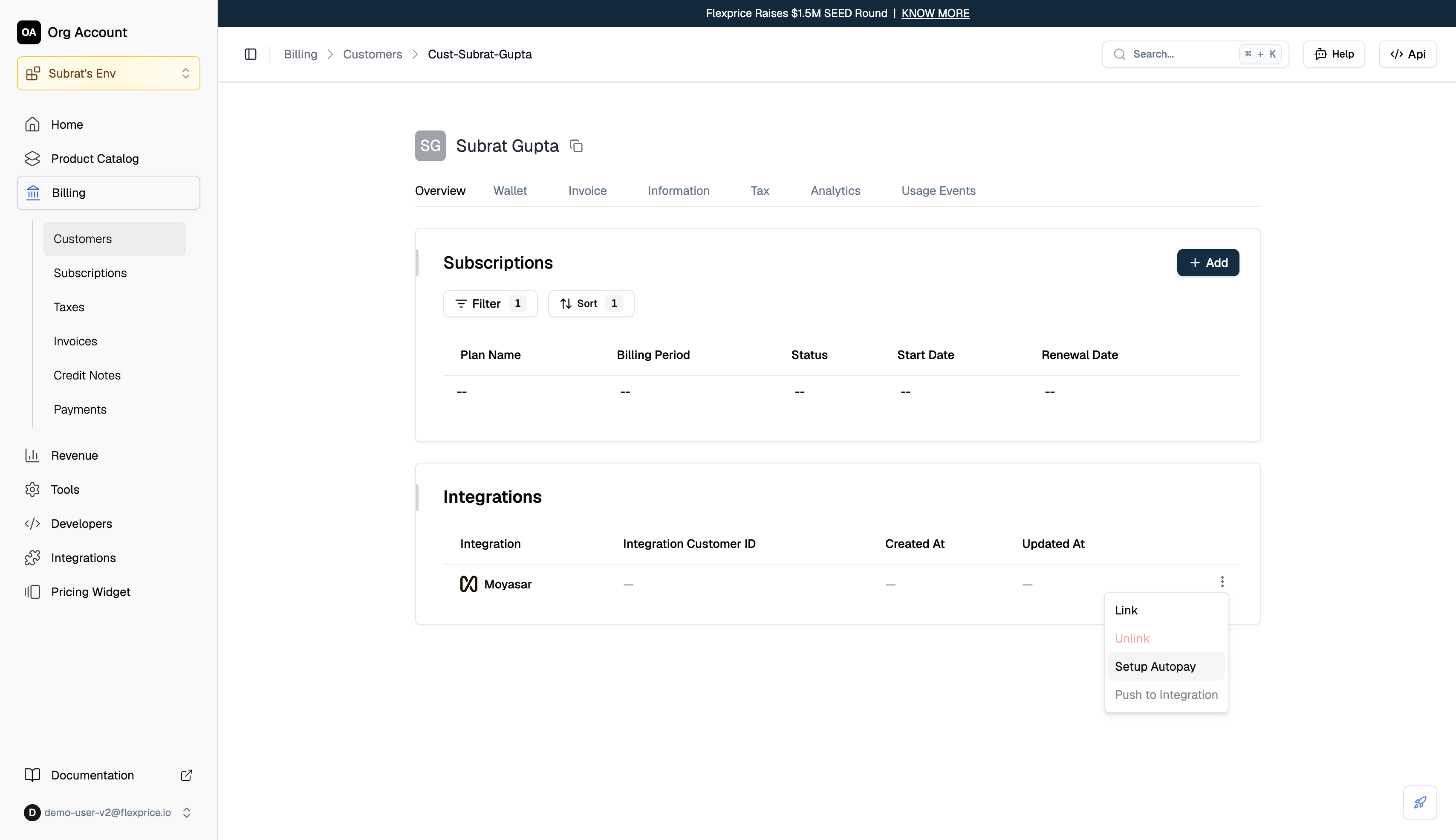Click the Created At column header
This screenshot has width=1456, height=840.
[x=915, y=544]
